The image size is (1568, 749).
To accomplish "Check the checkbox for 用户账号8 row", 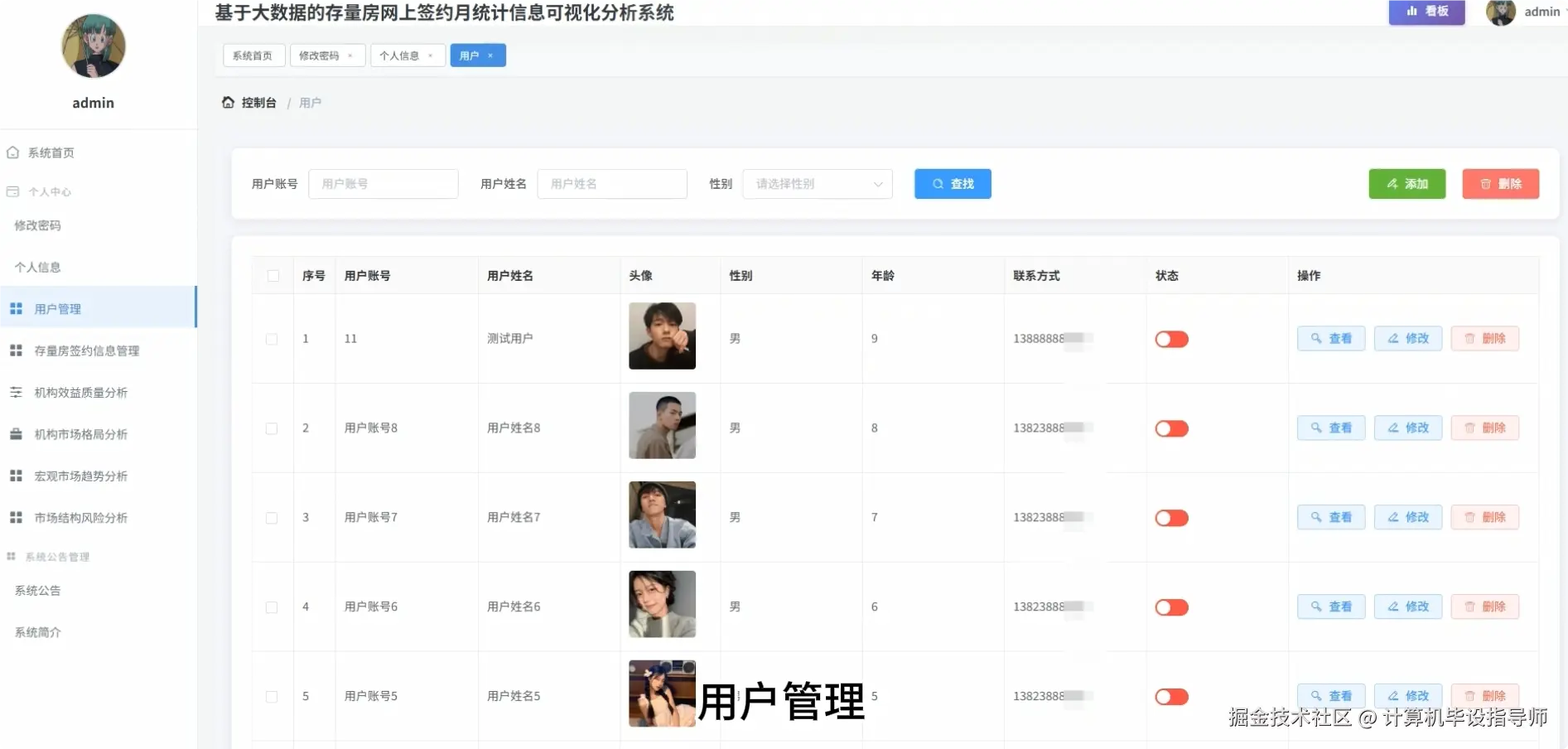I will (x=272, y=428).
